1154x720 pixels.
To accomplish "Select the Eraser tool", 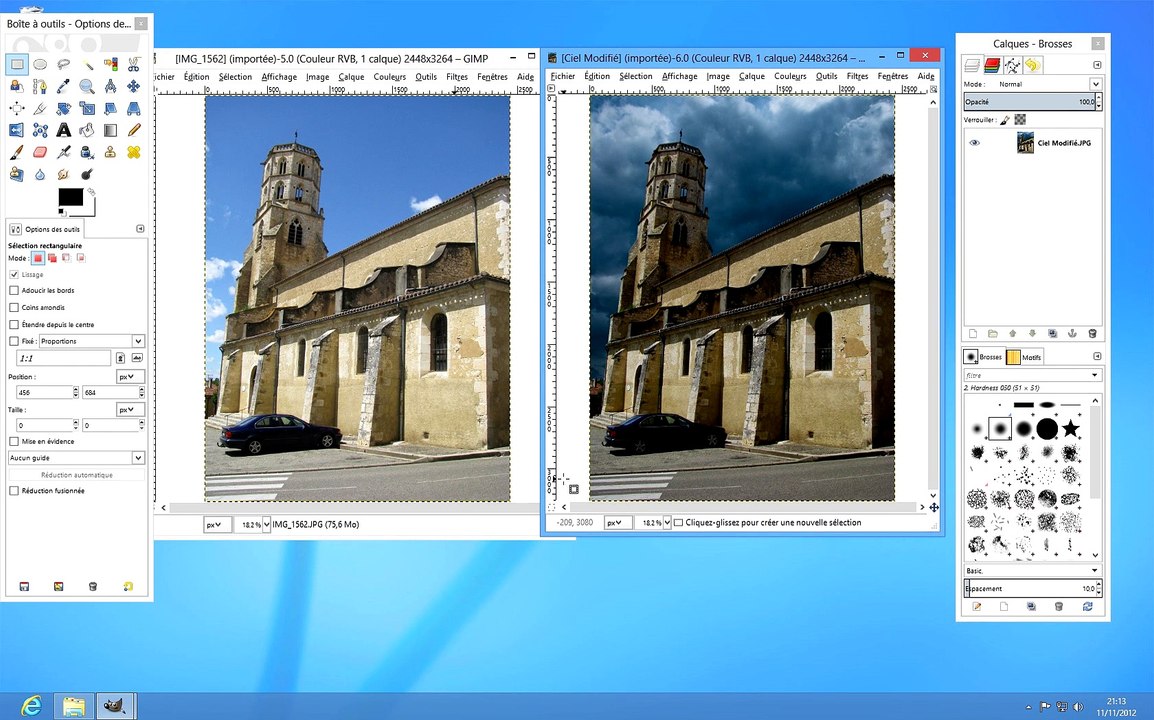I will click(40, 152).
